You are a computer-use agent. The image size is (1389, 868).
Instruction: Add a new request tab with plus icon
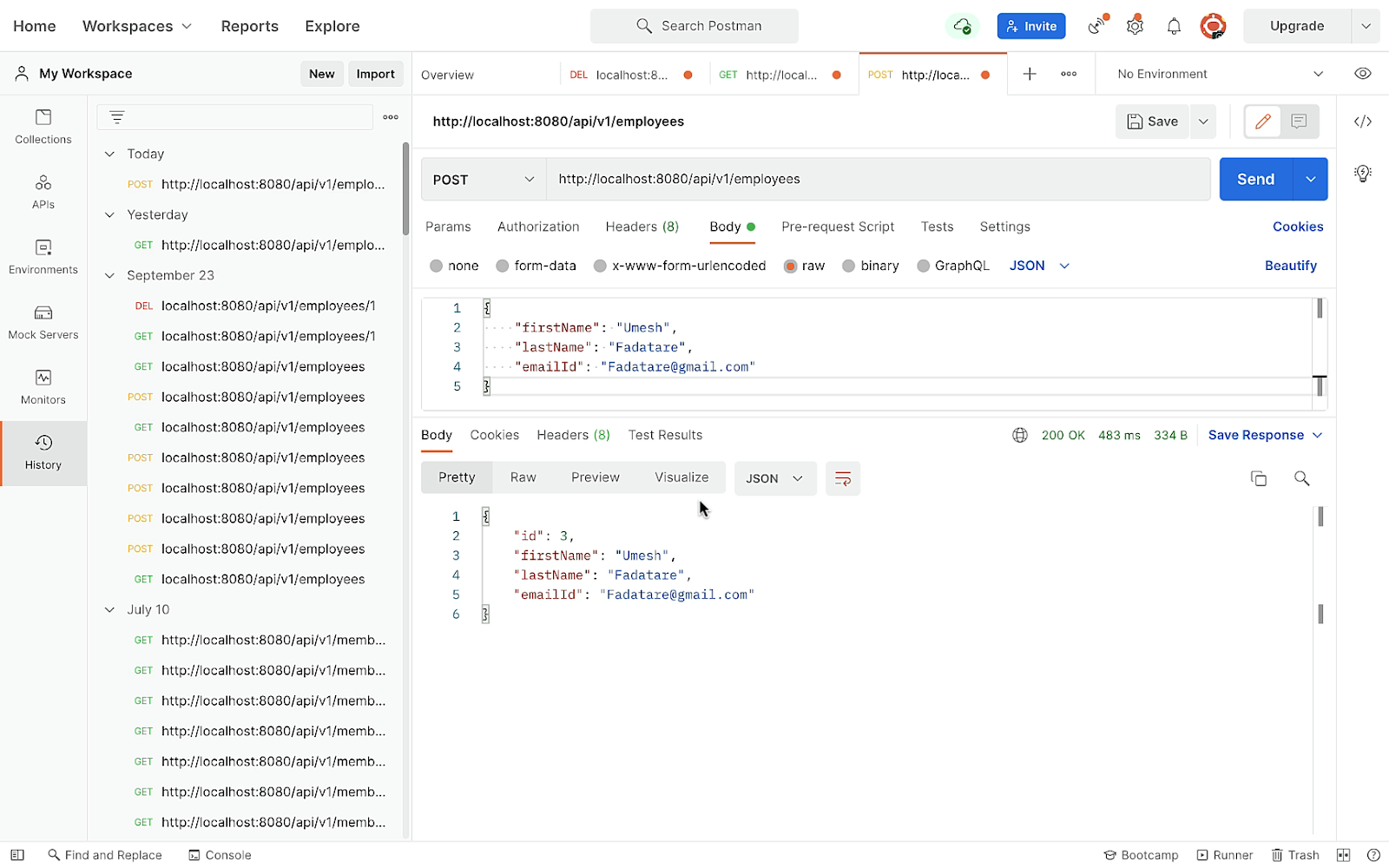[1030, 74]
